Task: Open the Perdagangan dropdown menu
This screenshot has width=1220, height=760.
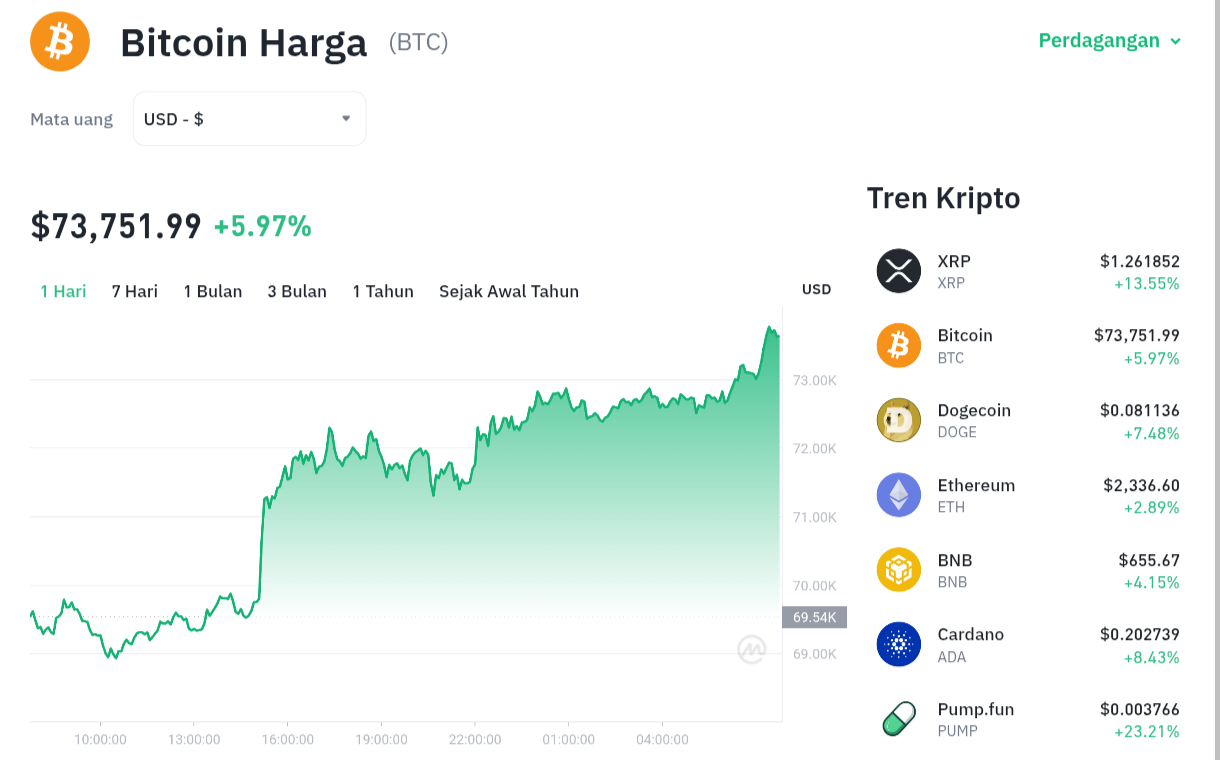Action: pos(1110,41)
